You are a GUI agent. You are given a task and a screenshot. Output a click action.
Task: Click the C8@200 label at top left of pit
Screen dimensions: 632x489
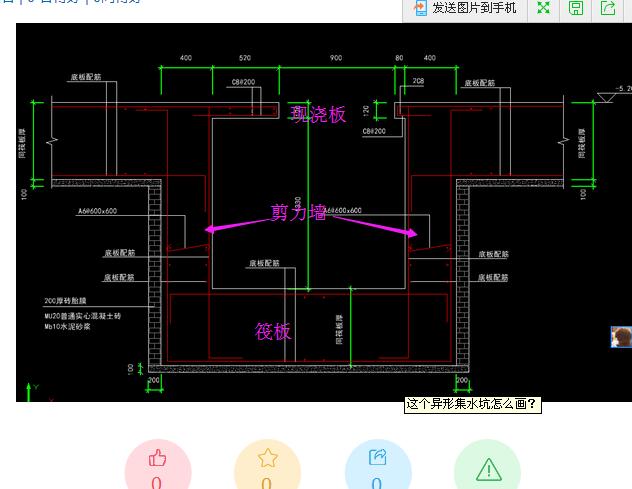click(x=243, y=82)
